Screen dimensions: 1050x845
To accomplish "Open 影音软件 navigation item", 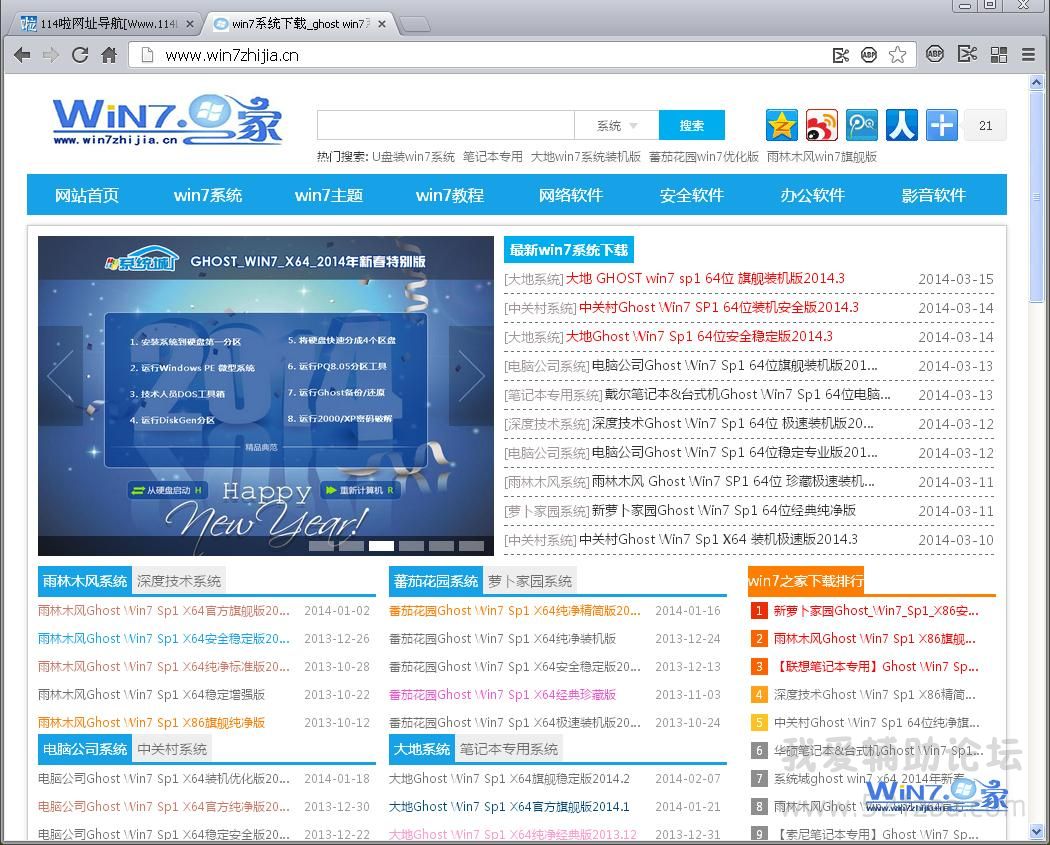I will [933, 195].
